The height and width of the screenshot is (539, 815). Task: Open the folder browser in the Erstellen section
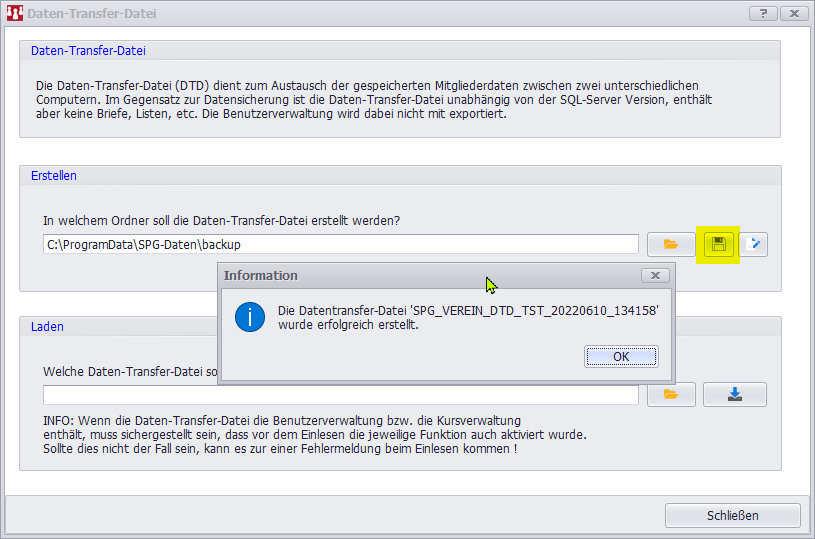(671, 244)
